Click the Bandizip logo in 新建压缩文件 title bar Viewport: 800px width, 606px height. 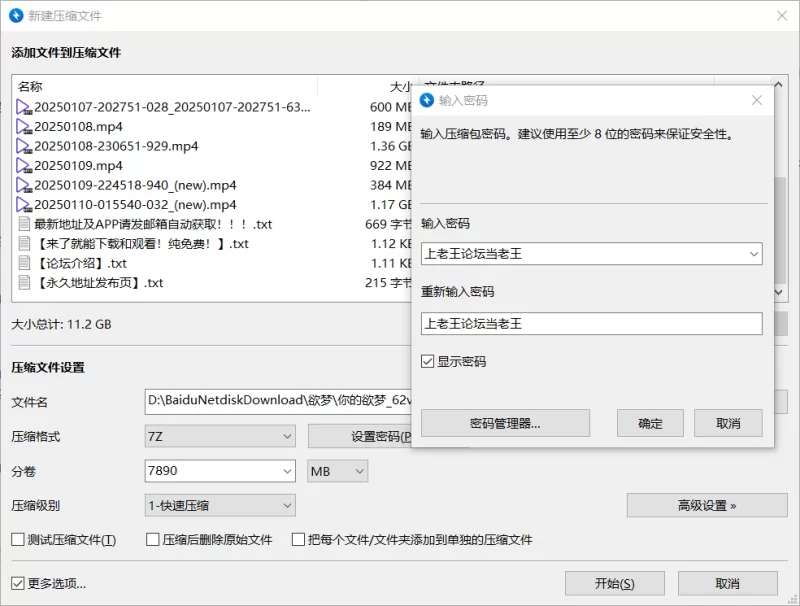click(16, 16)
